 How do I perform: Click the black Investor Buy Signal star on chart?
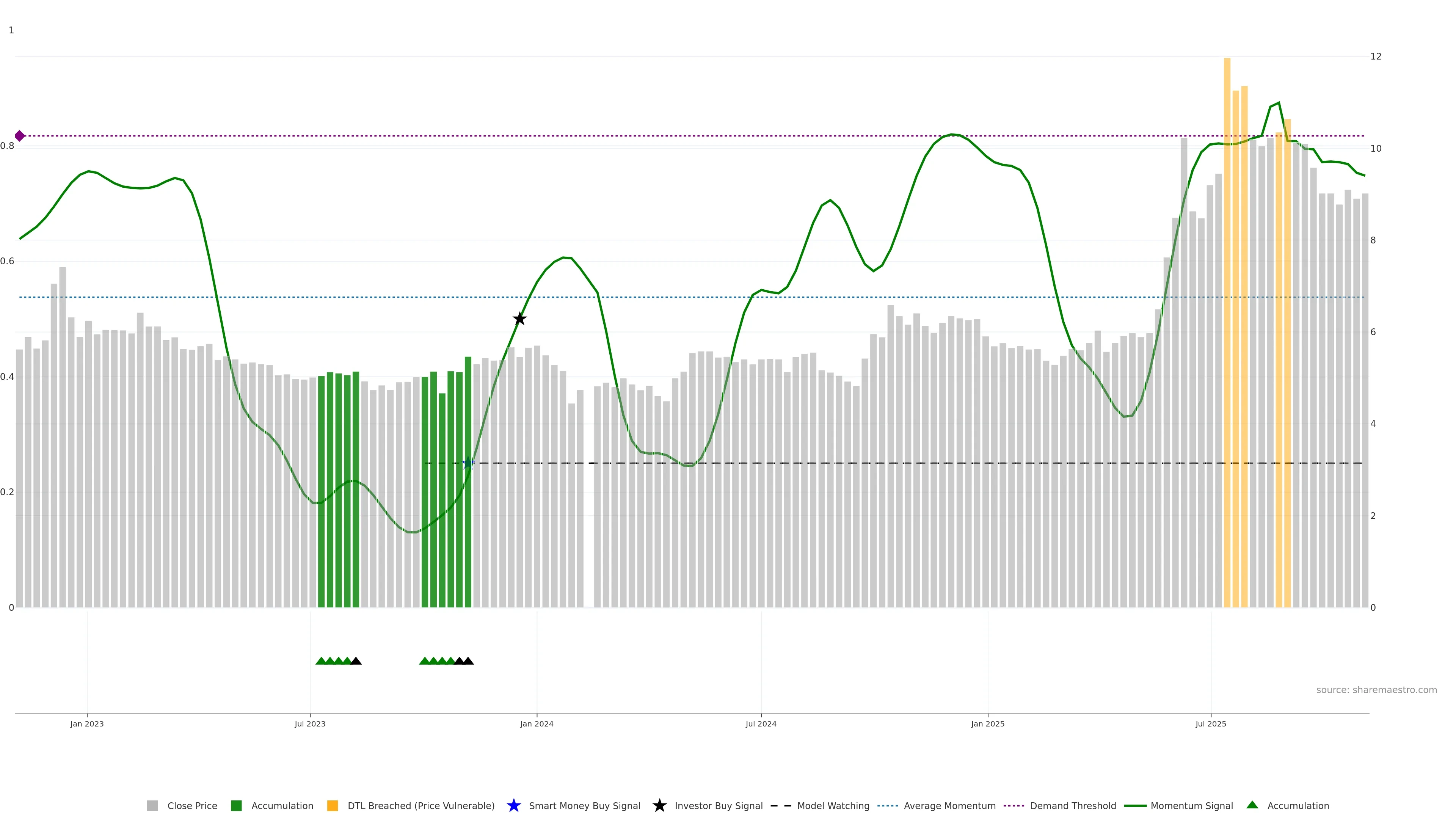pyautogui.click(x=519, y=319)
